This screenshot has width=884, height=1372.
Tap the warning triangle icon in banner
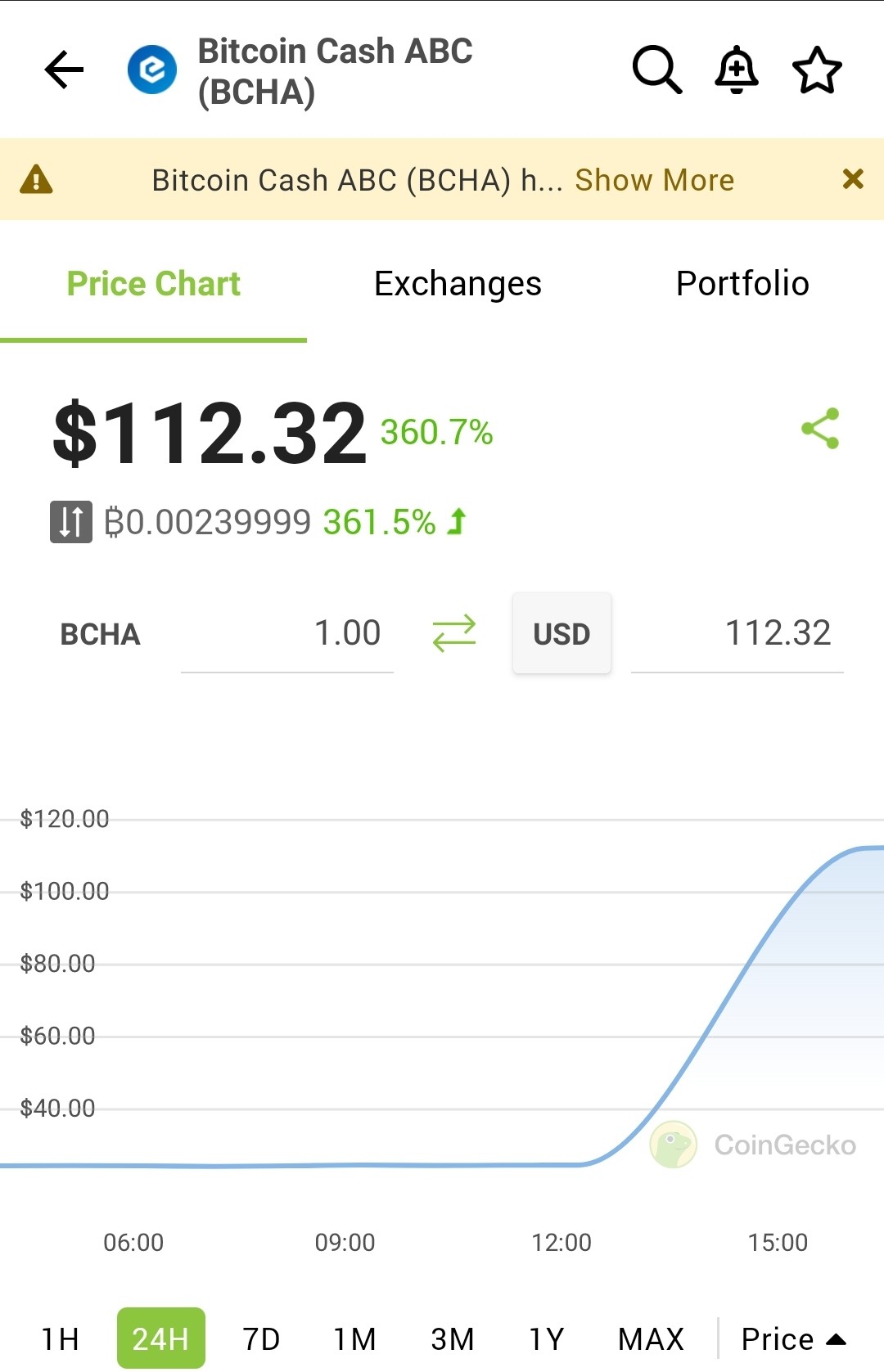(x=36, y=179)
